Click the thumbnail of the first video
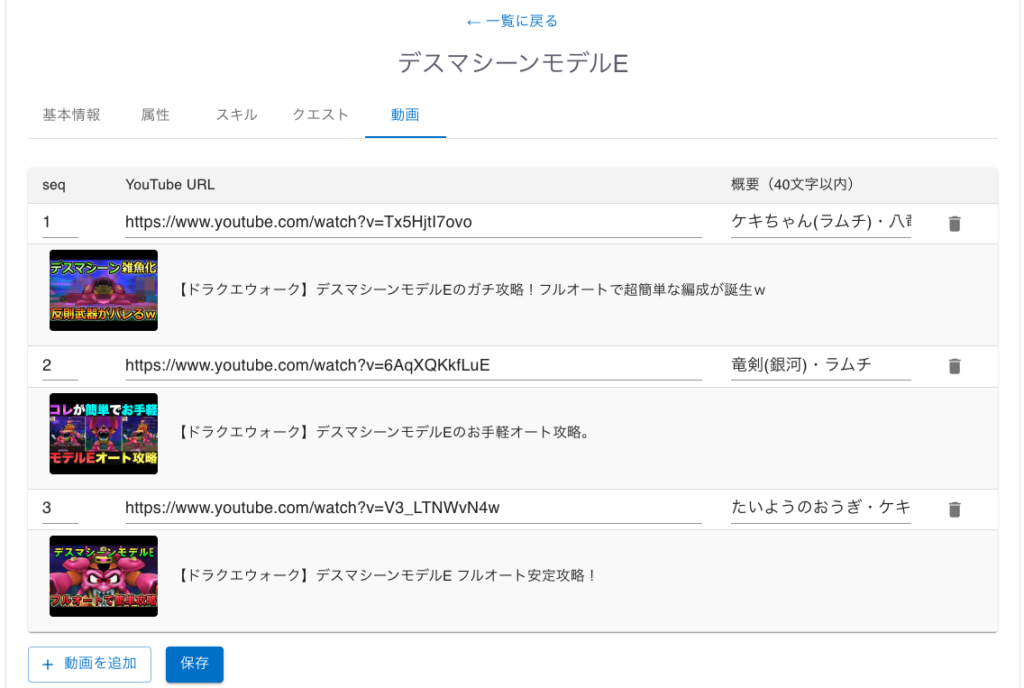 (x=104, y=290)
